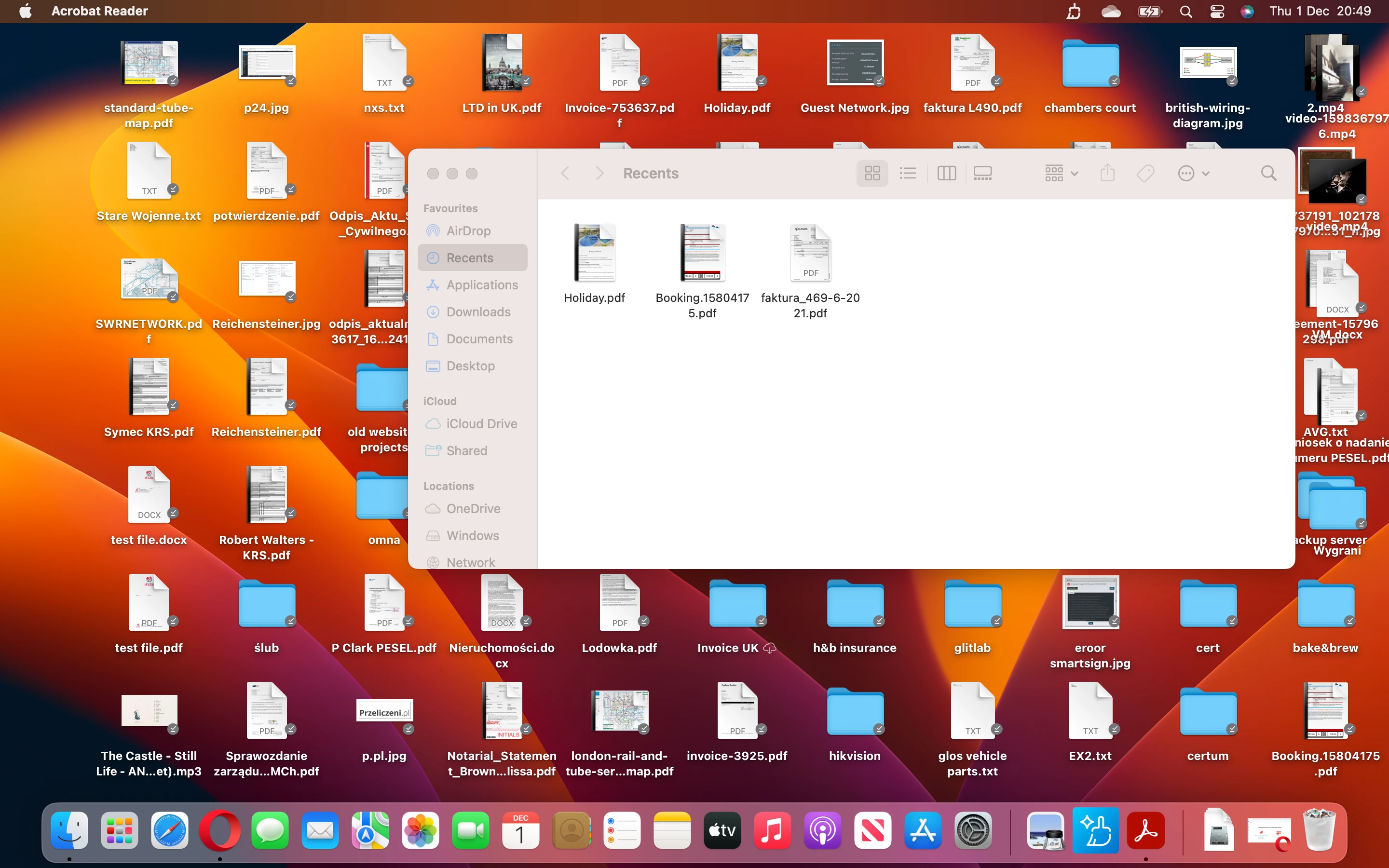Open Acrobat Reader menu in menu bar
1389x868 pixels.
99,11
